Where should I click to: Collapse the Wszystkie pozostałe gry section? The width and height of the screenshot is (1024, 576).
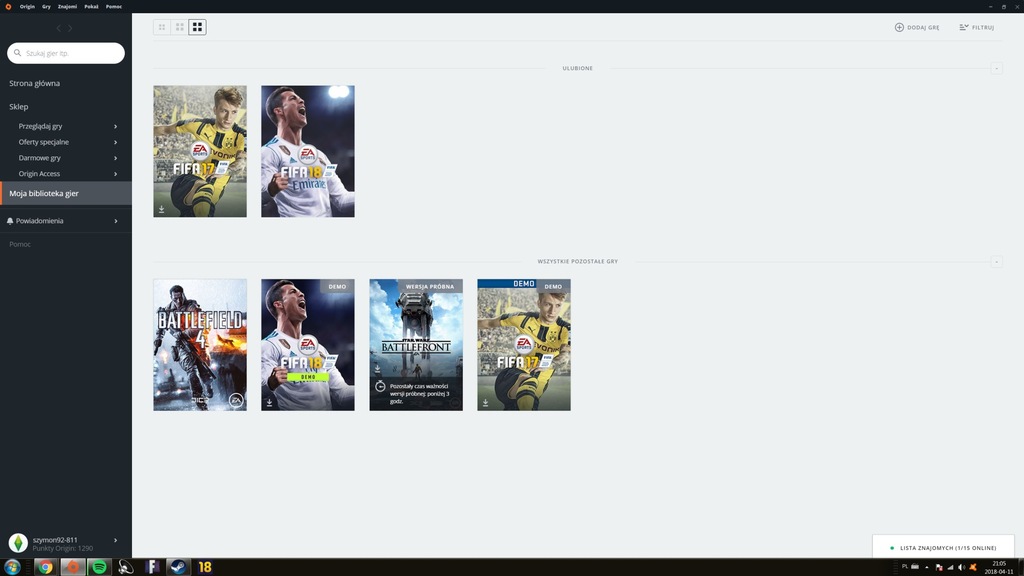(997, 262)
